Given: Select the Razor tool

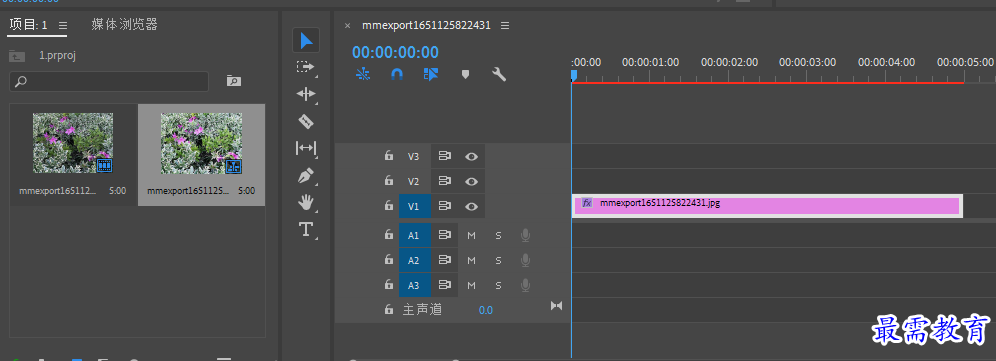Looking at the screenshot, I should 306,121.
